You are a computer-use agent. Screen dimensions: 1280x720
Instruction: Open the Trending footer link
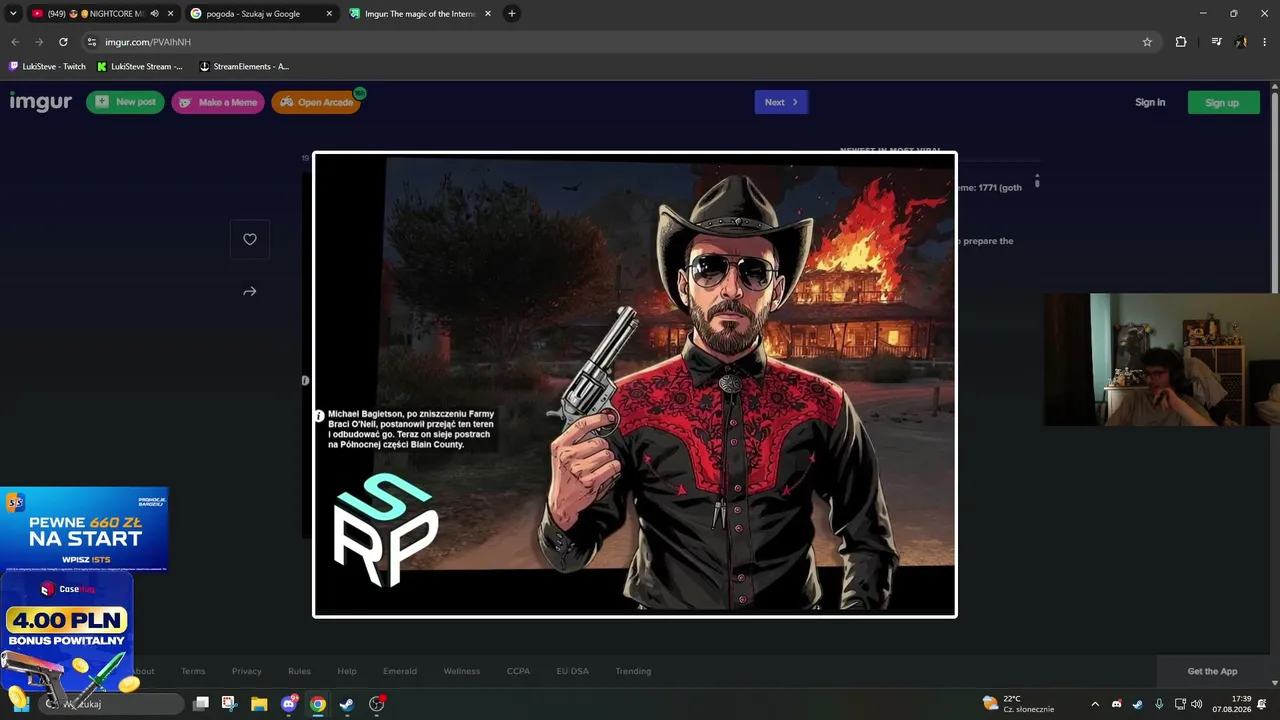[x=633, y=671]
